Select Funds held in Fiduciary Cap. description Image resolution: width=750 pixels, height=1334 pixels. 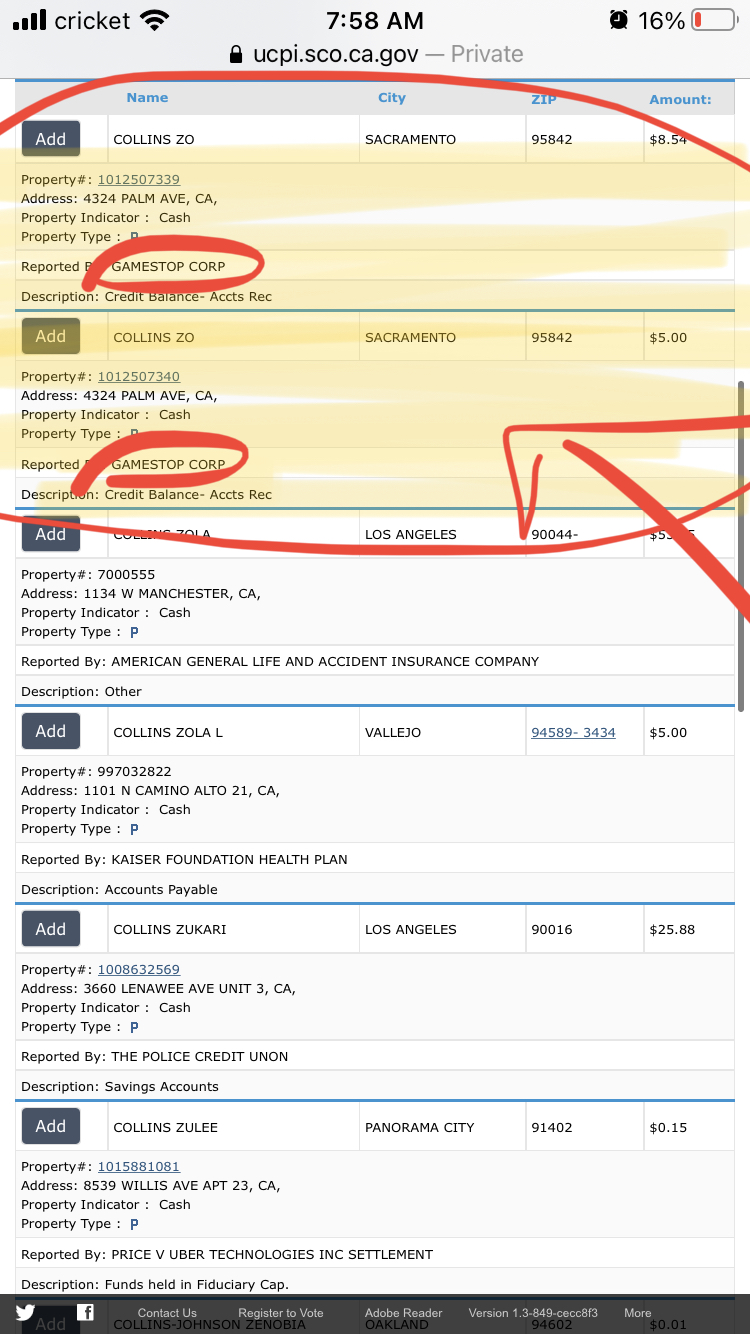pyautogui.click(x=197, y=1285)
